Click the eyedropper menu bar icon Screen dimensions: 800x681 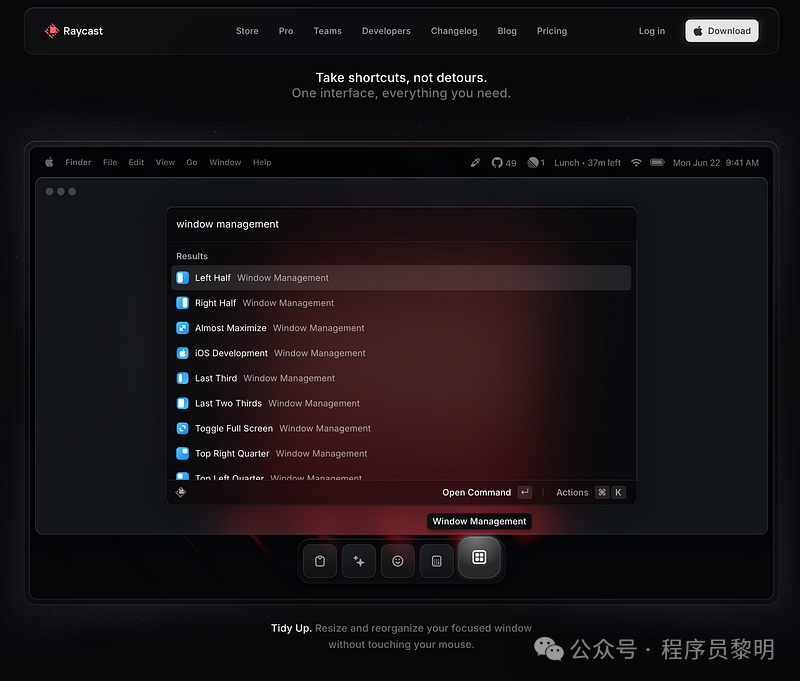tap(475, 163)
